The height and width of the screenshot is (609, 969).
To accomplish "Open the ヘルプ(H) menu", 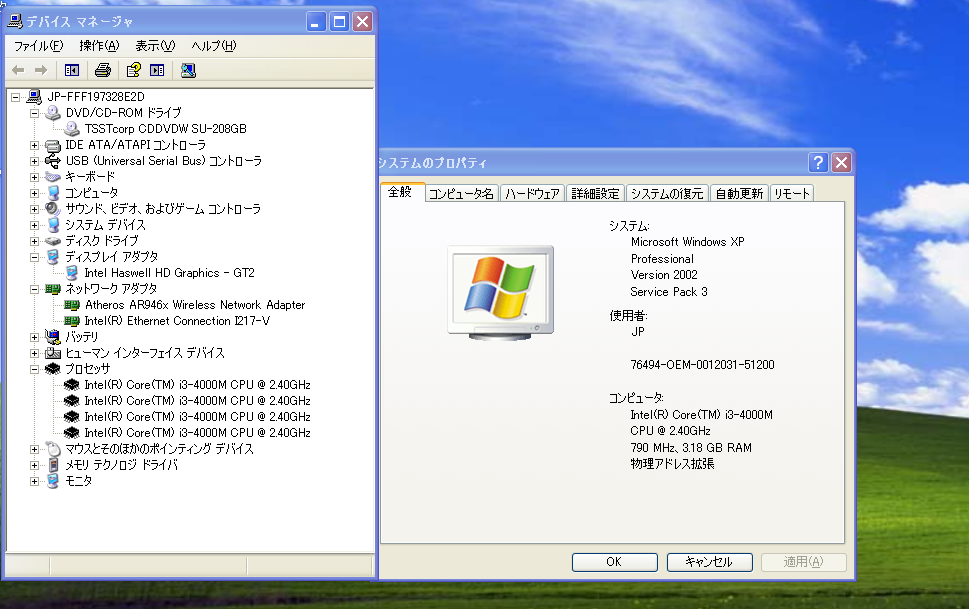I will pyautogui.click(x=213, y=46).
